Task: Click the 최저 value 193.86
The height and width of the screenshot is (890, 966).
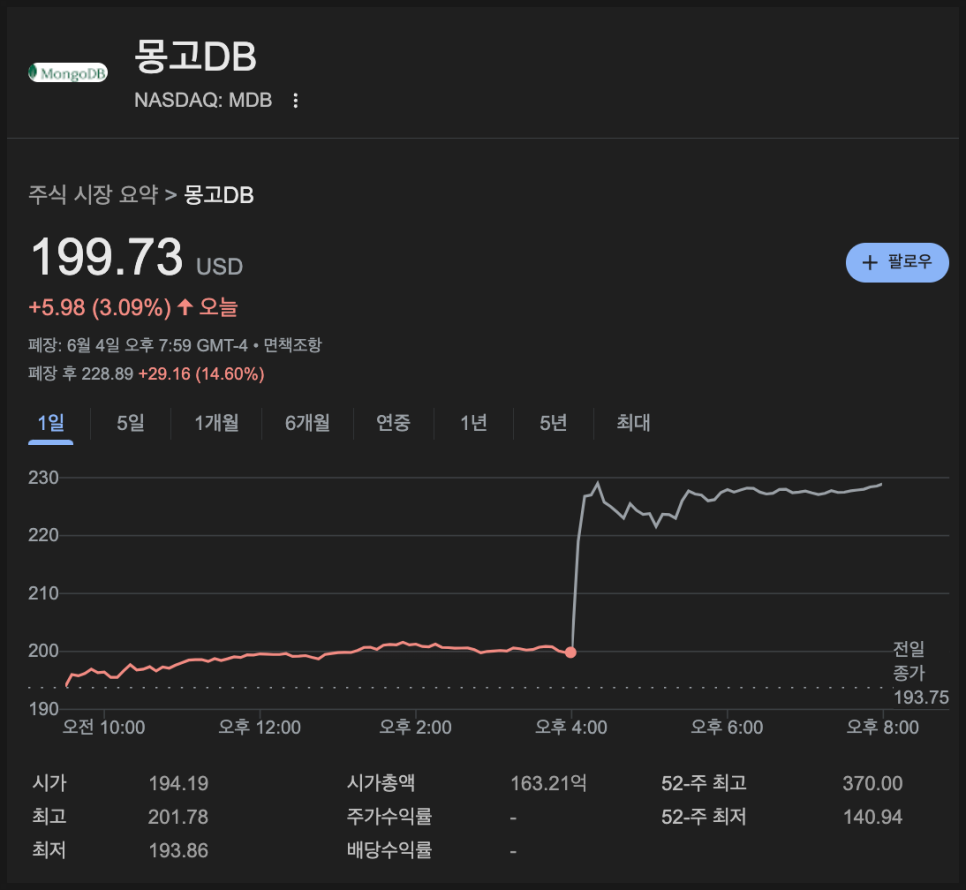Action: 179,851
